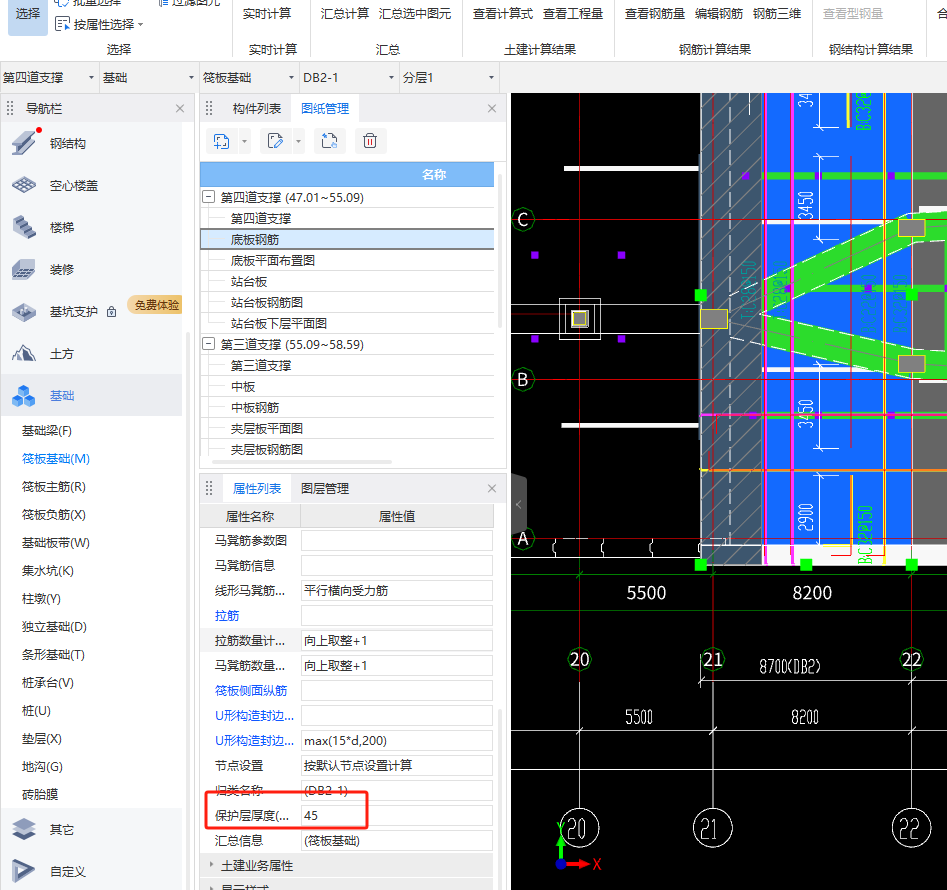Click the add drawing icon
The image size is (947, 890).
222,141
